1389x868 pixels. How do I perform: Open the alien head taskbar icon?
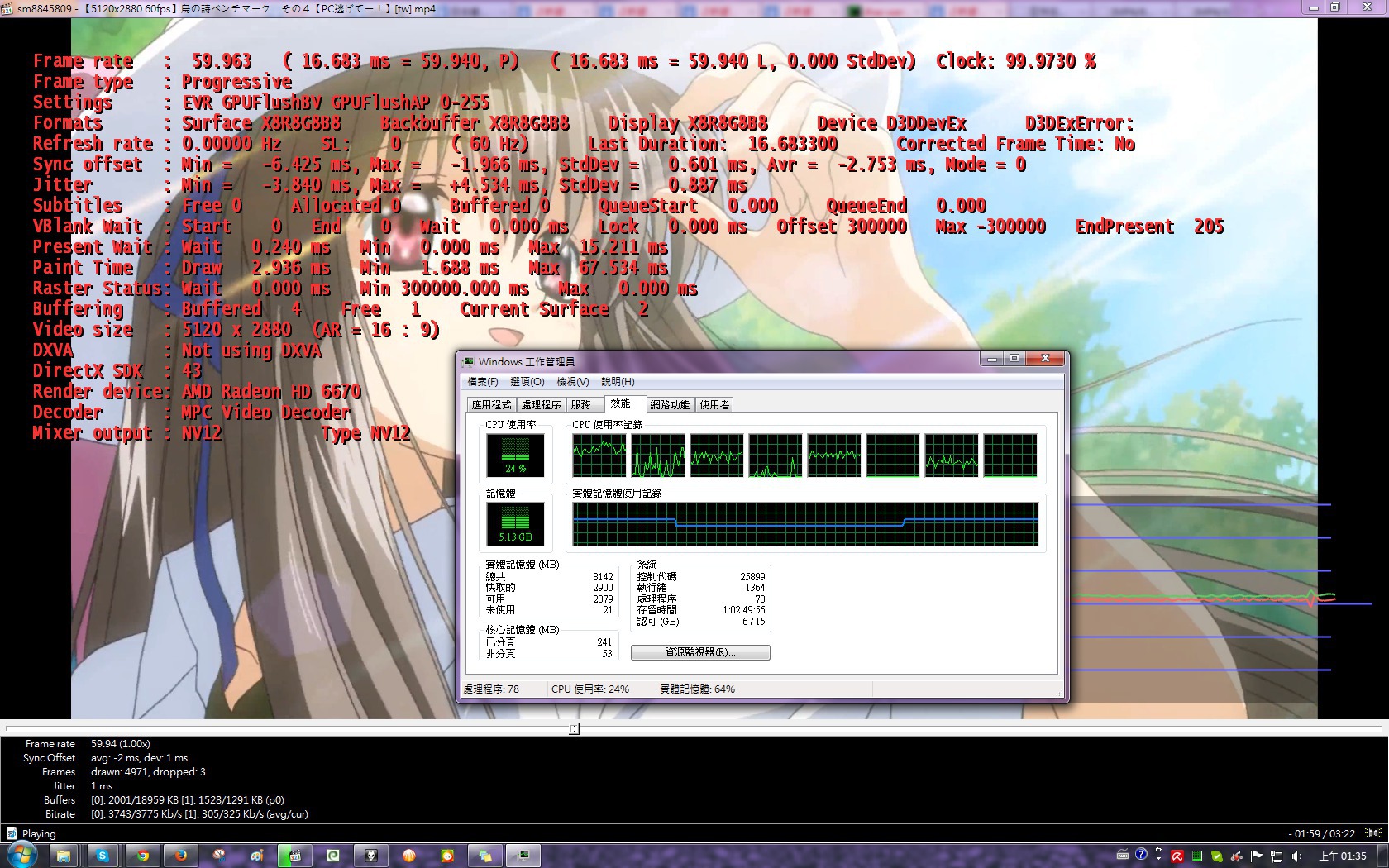coord(372,856)
